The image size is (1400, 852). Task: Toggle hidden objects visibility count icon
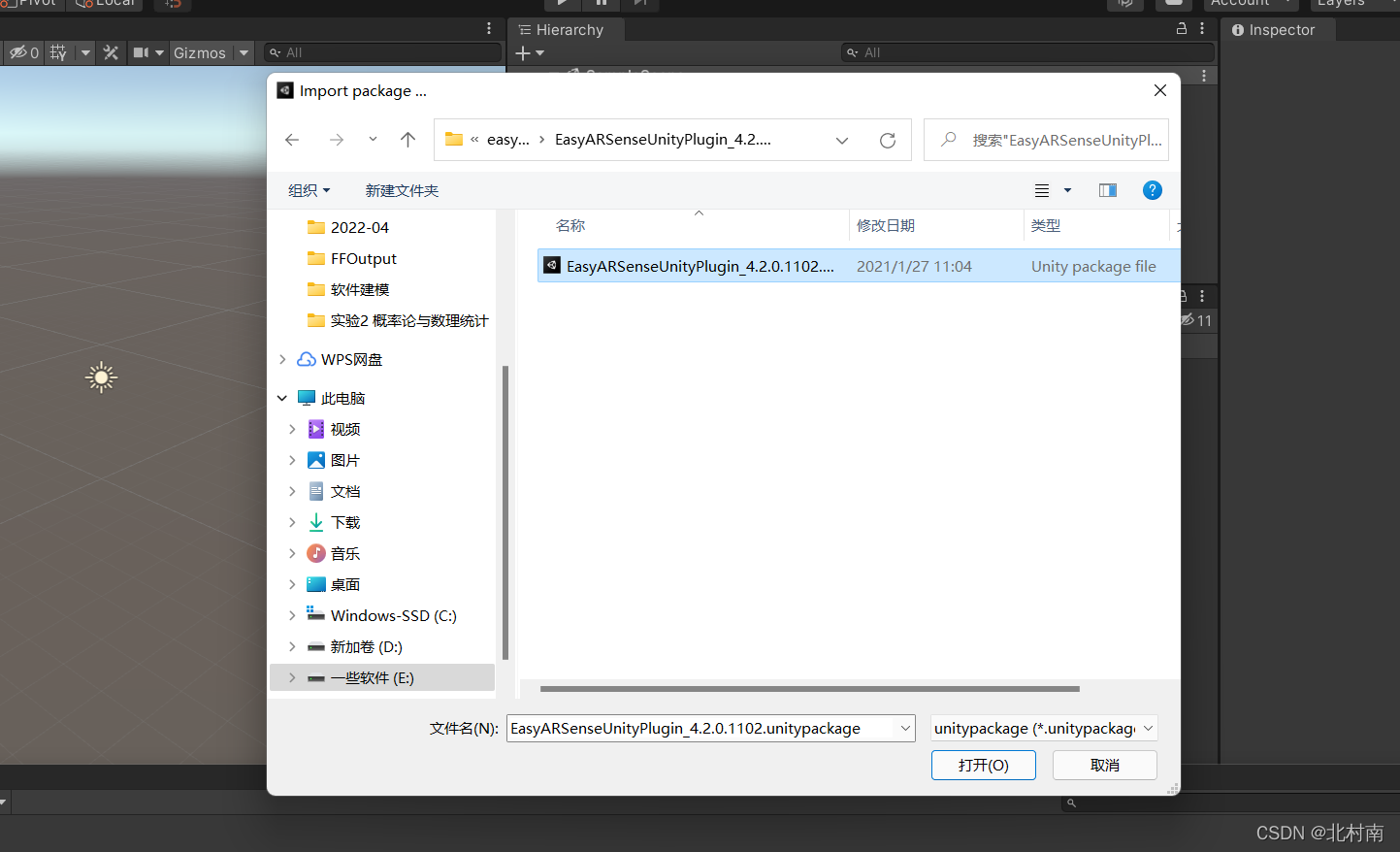point(24,52)
